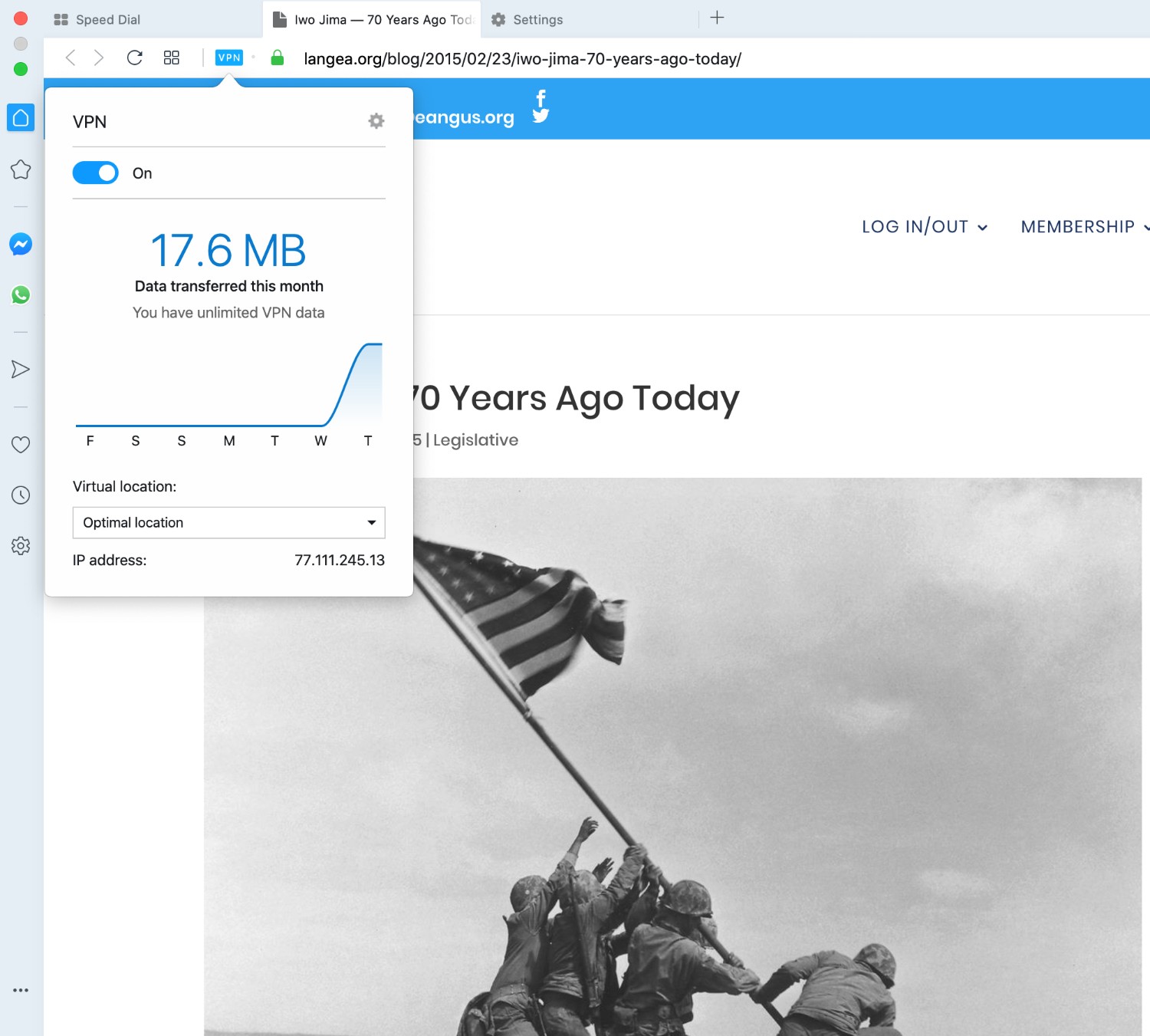Open the Legislative category link
Screen dimensions: 1150x1036
click(x=475, y=440)
